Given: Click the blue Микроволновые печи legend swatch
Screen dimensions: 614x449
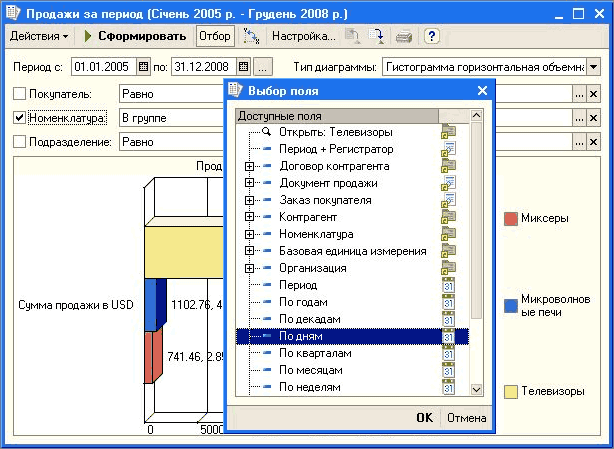Looking at the screenshot, I should click(x=511, y=306).
